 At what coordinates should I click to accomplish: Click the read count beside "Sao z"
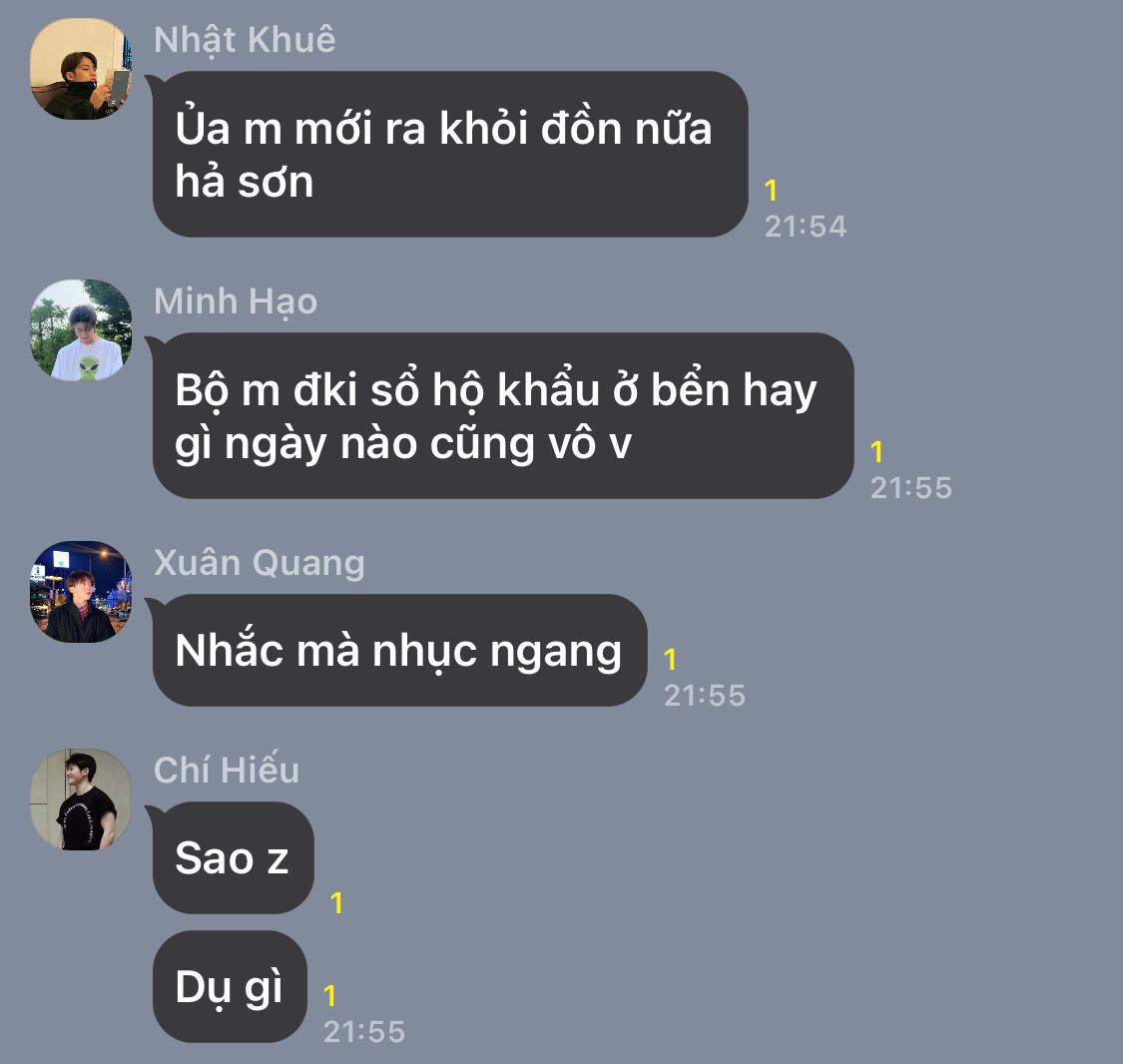coord(337,903)
